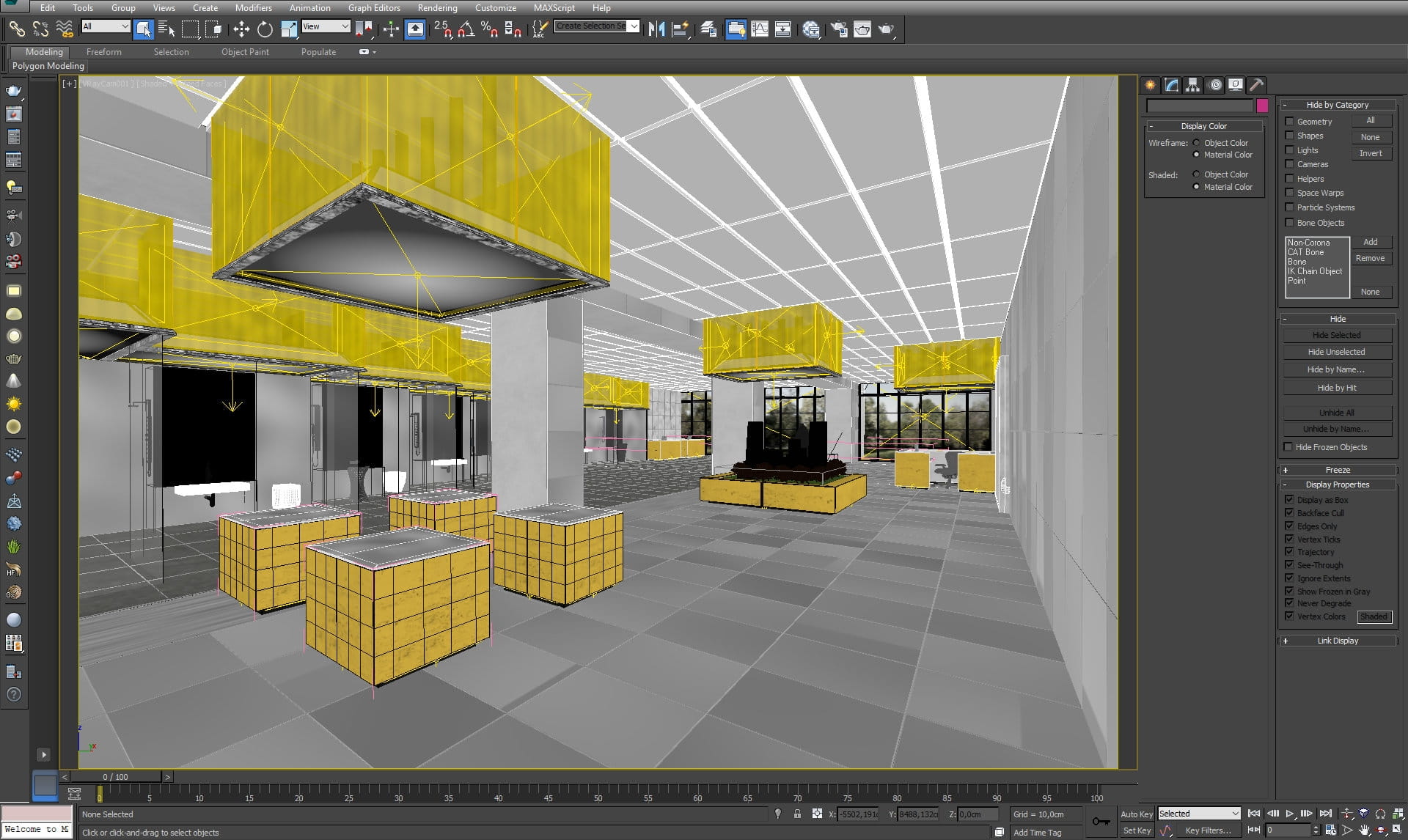The height and width of the screenshot is (840, 1408).
Task: Toggle Backface Cull checkbox in Display Properties
Action: [1289, 512]
